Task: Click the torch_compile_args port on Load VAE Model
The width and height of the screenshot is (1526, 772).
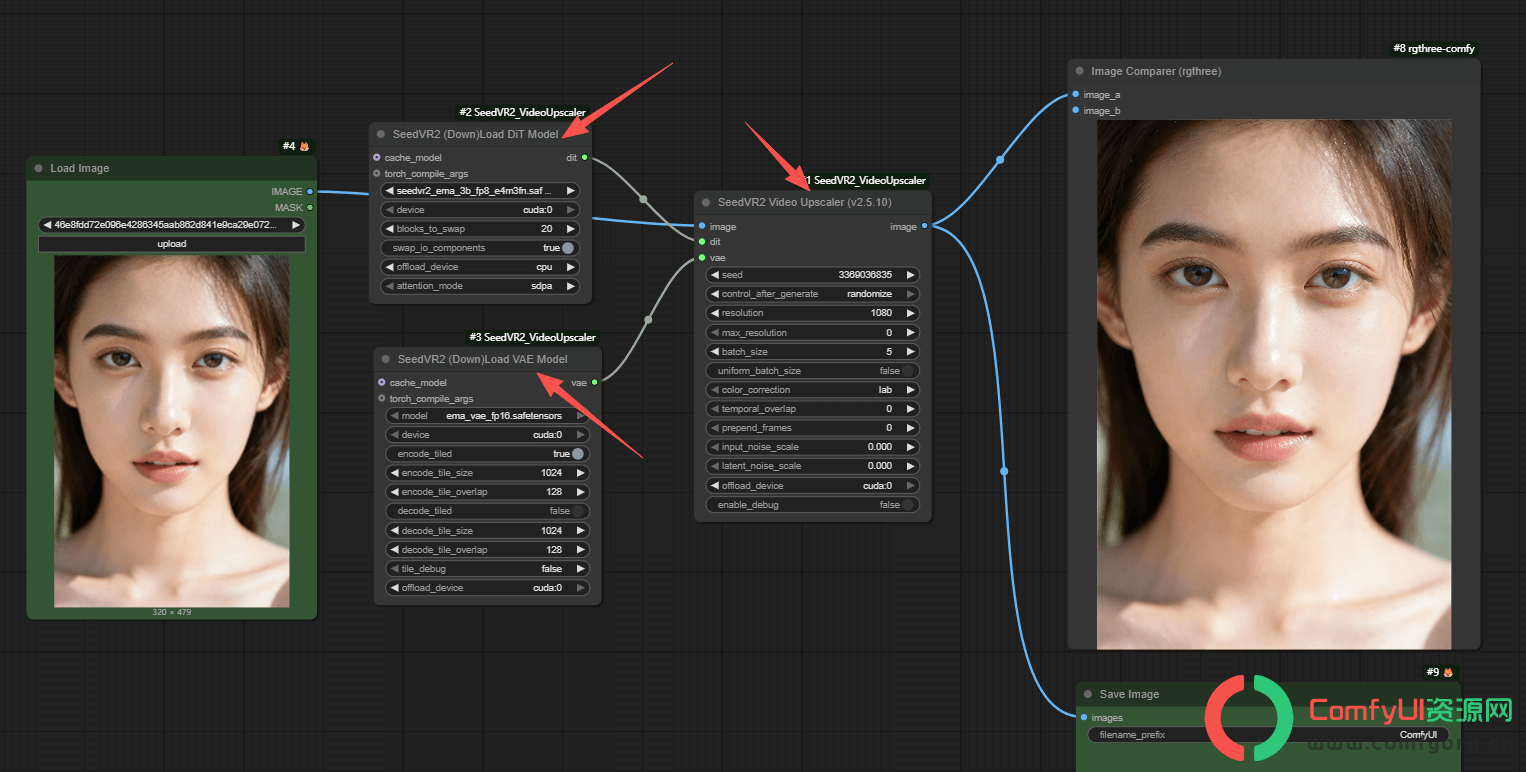Action: (x=381, y=398)
